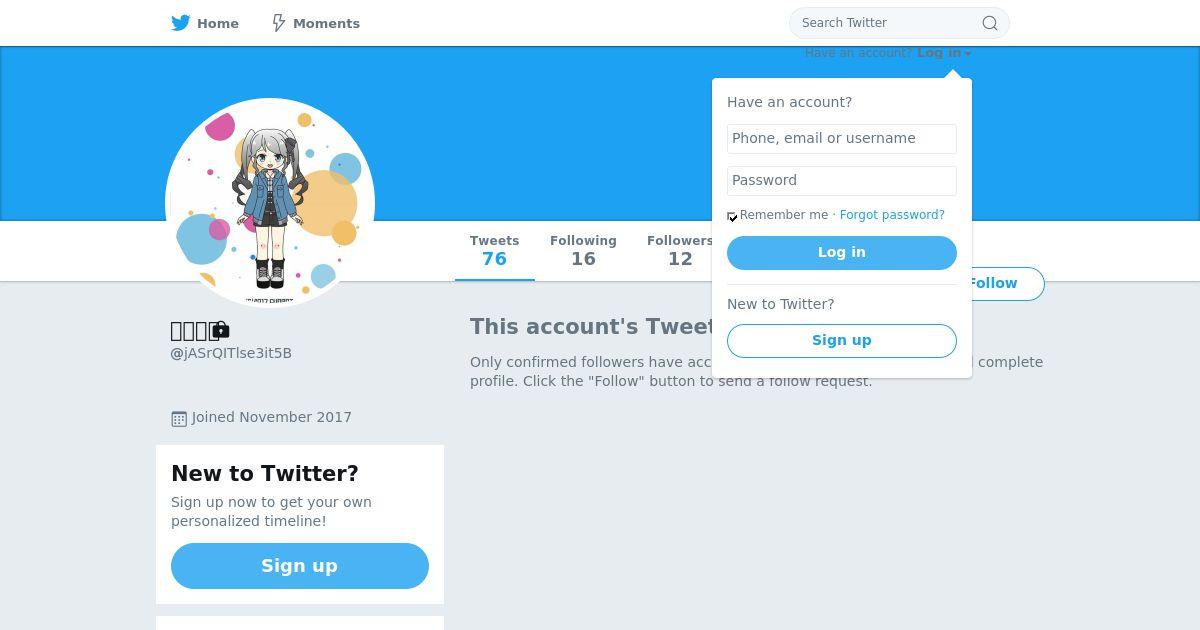The width and height of the screenshot is (1200, 630).
Task: Click the blue Log in button
Action: 842,253
